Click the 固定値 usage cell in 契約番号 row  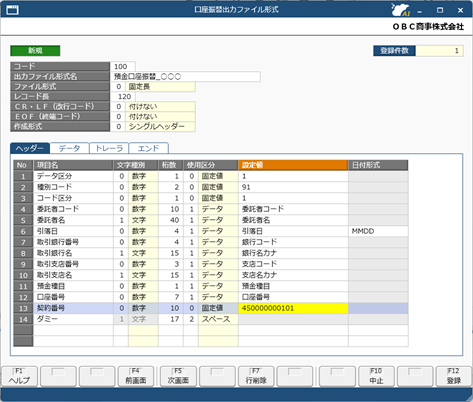218,308
